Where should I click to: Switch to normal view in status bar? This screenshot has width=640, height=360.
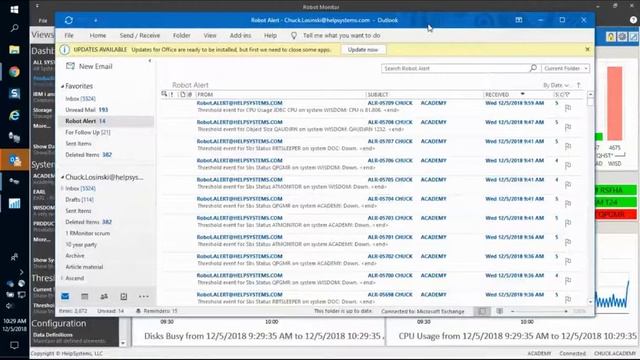(482, 311)
